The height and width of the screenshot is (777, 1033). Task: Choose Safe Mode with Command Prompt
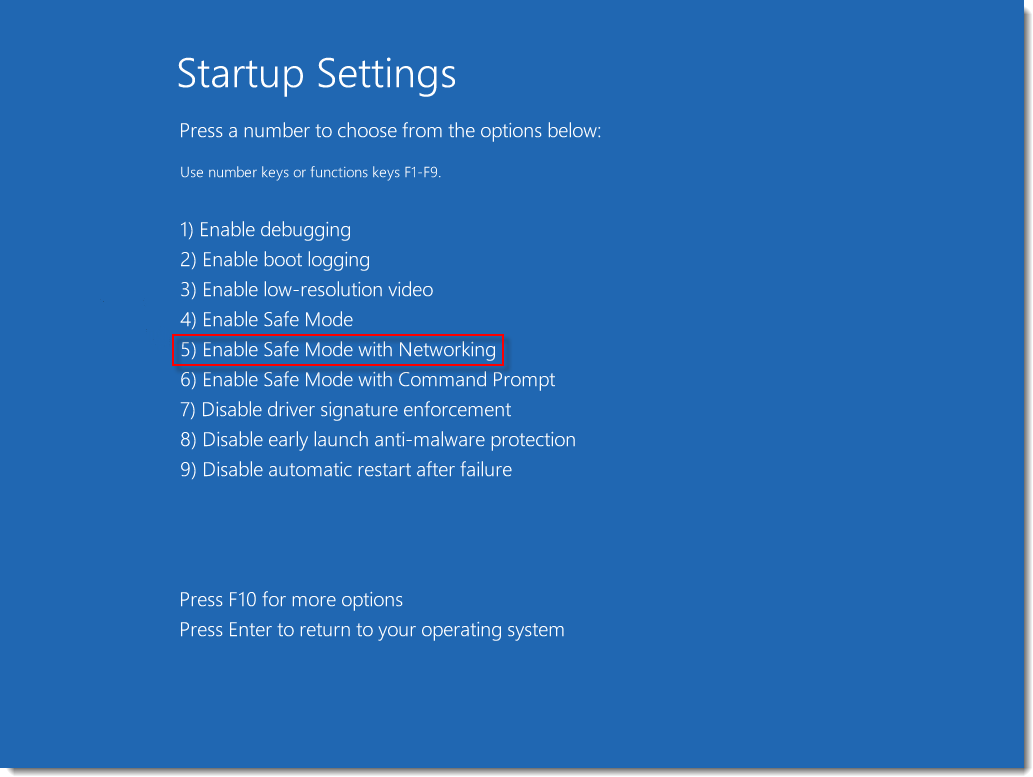tap(366, 379)
